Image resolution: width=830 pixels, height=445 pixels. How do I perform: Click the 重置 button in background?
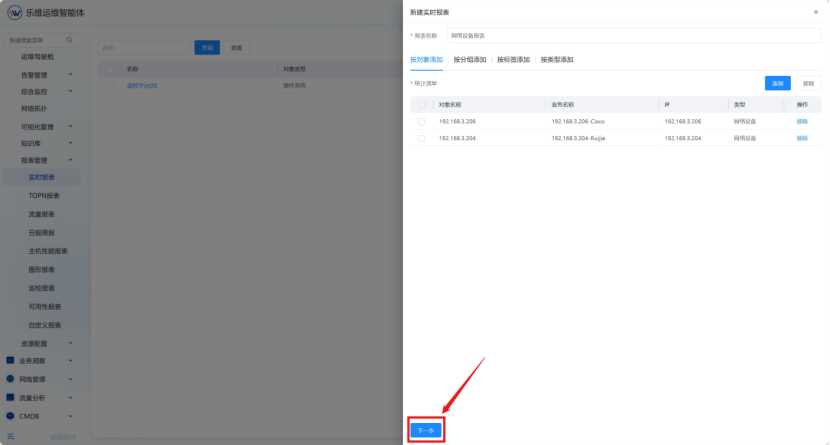236,48
